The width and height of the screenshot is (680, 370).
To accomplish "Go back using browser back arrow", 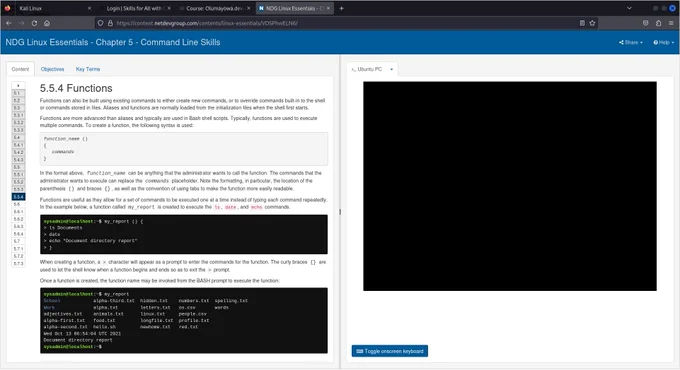I will pyautogui.click(x=9, y=23).
